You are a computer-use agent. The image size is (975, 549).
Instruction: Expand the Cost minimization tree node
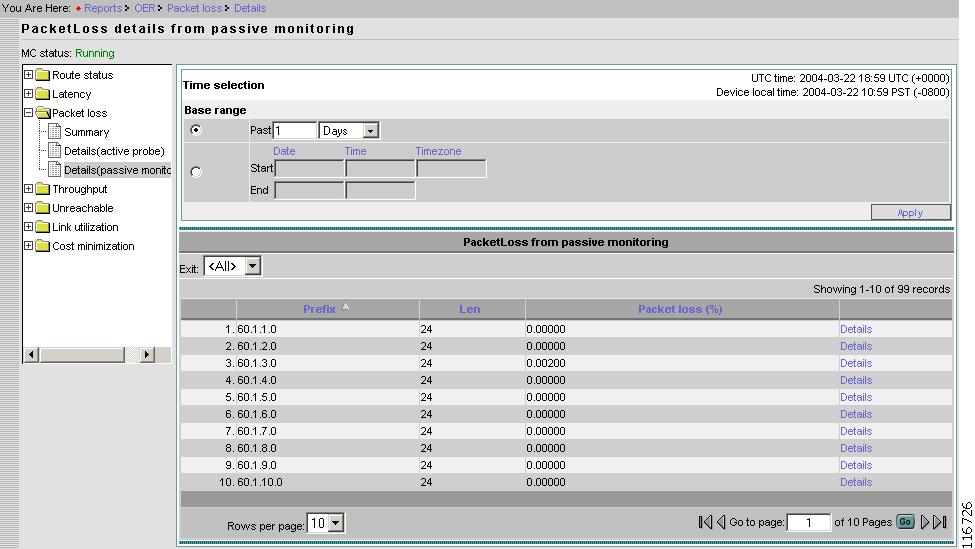point(29,246)
